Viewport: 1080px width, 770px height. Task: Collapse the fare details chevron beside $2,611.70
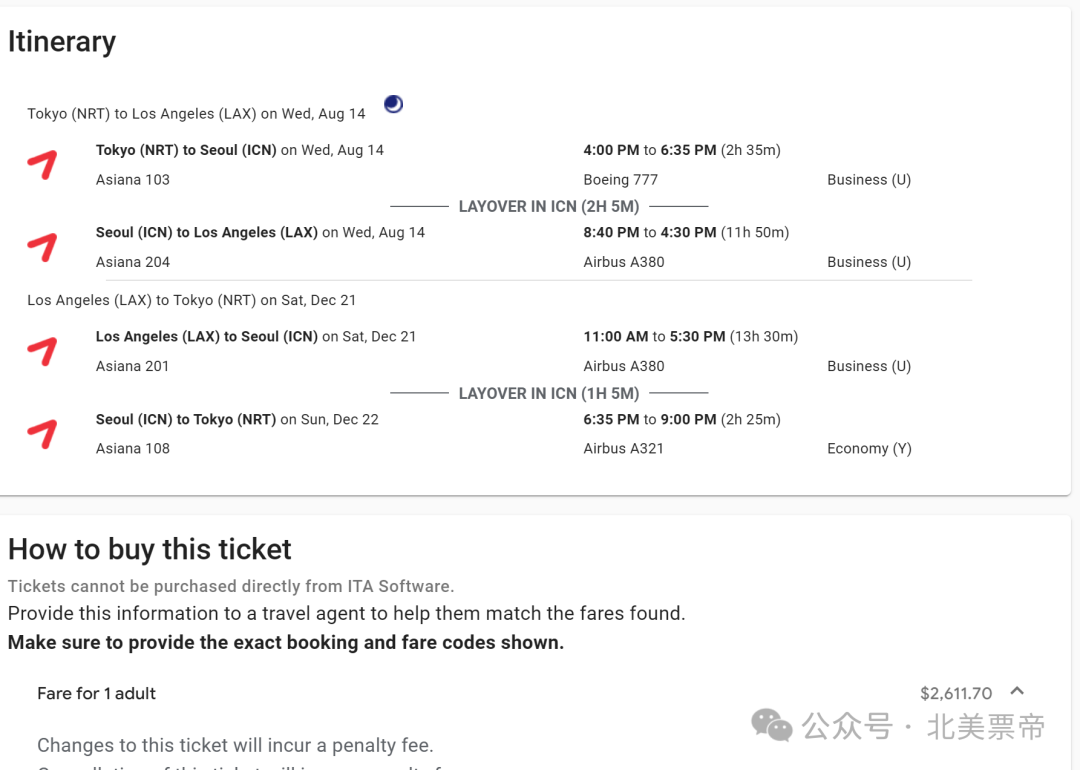tap(1017, 692)
